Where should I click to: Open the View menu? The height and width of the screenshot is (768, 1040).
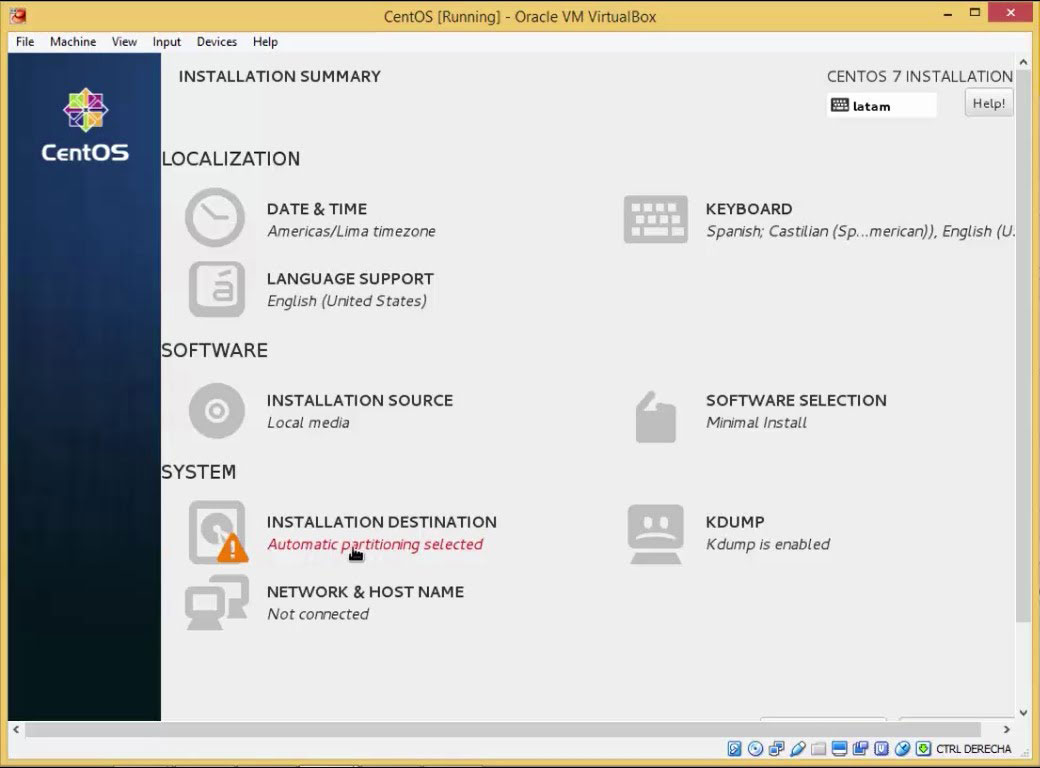[124, 42]
